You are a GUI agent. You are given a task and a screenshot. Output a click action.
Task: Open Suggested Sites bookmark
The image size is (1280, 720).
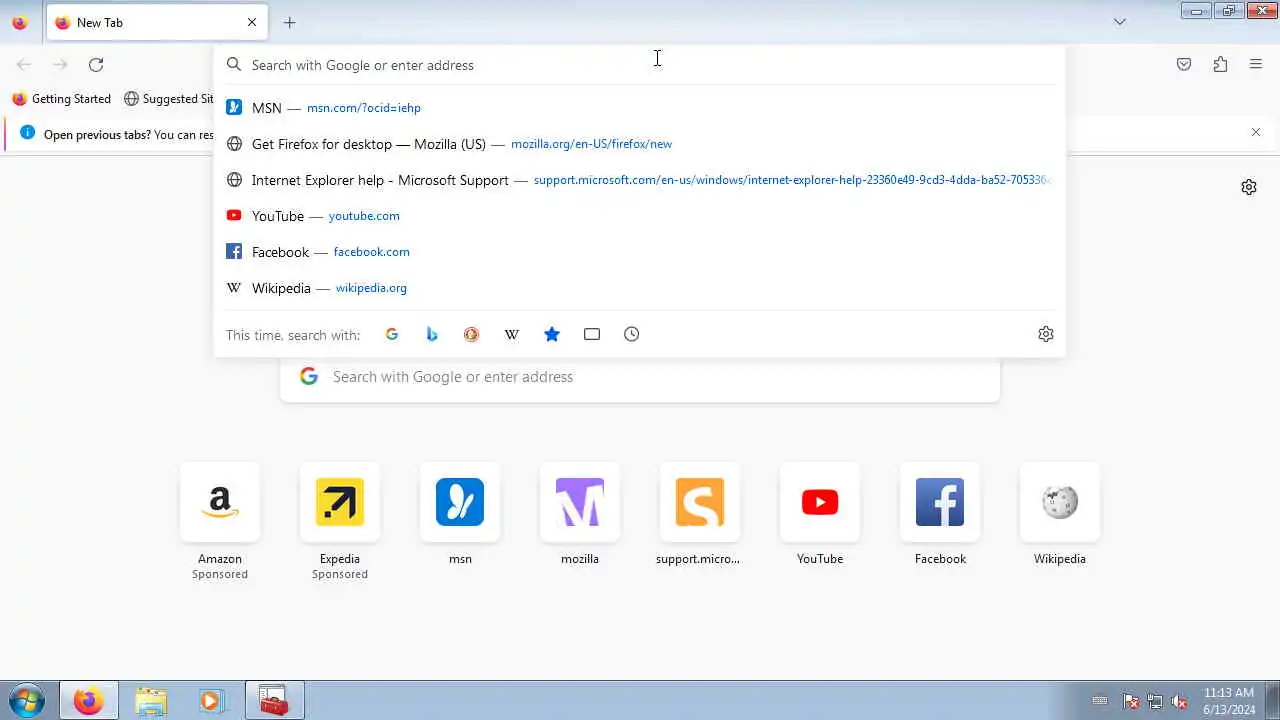(x=168, y=99)
